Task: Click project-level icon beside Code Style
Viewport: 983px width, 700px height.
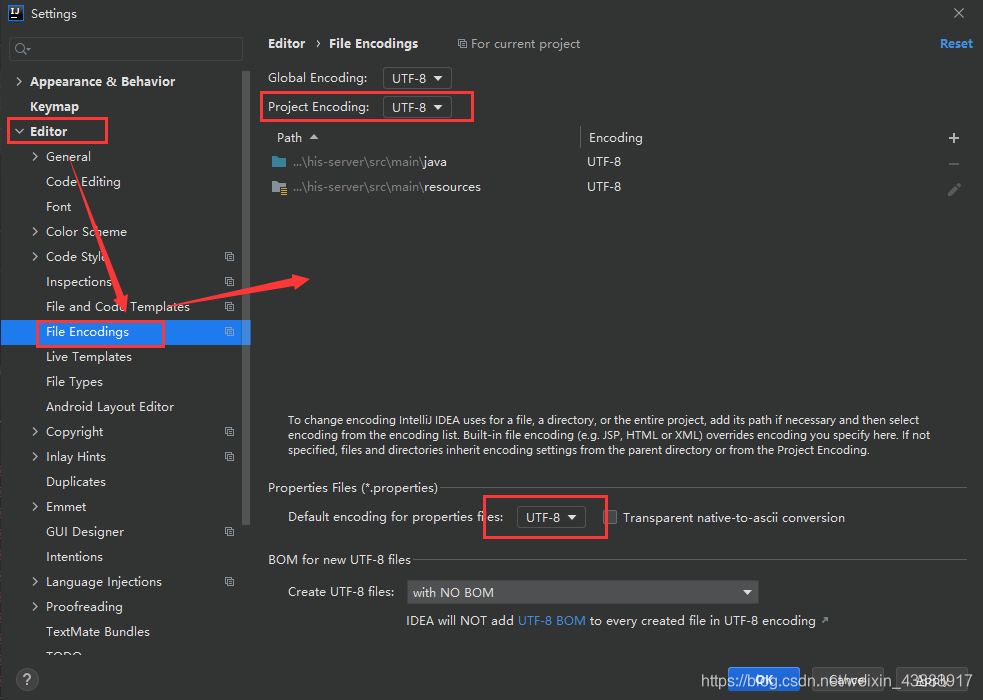Action: tap(229, 256)
